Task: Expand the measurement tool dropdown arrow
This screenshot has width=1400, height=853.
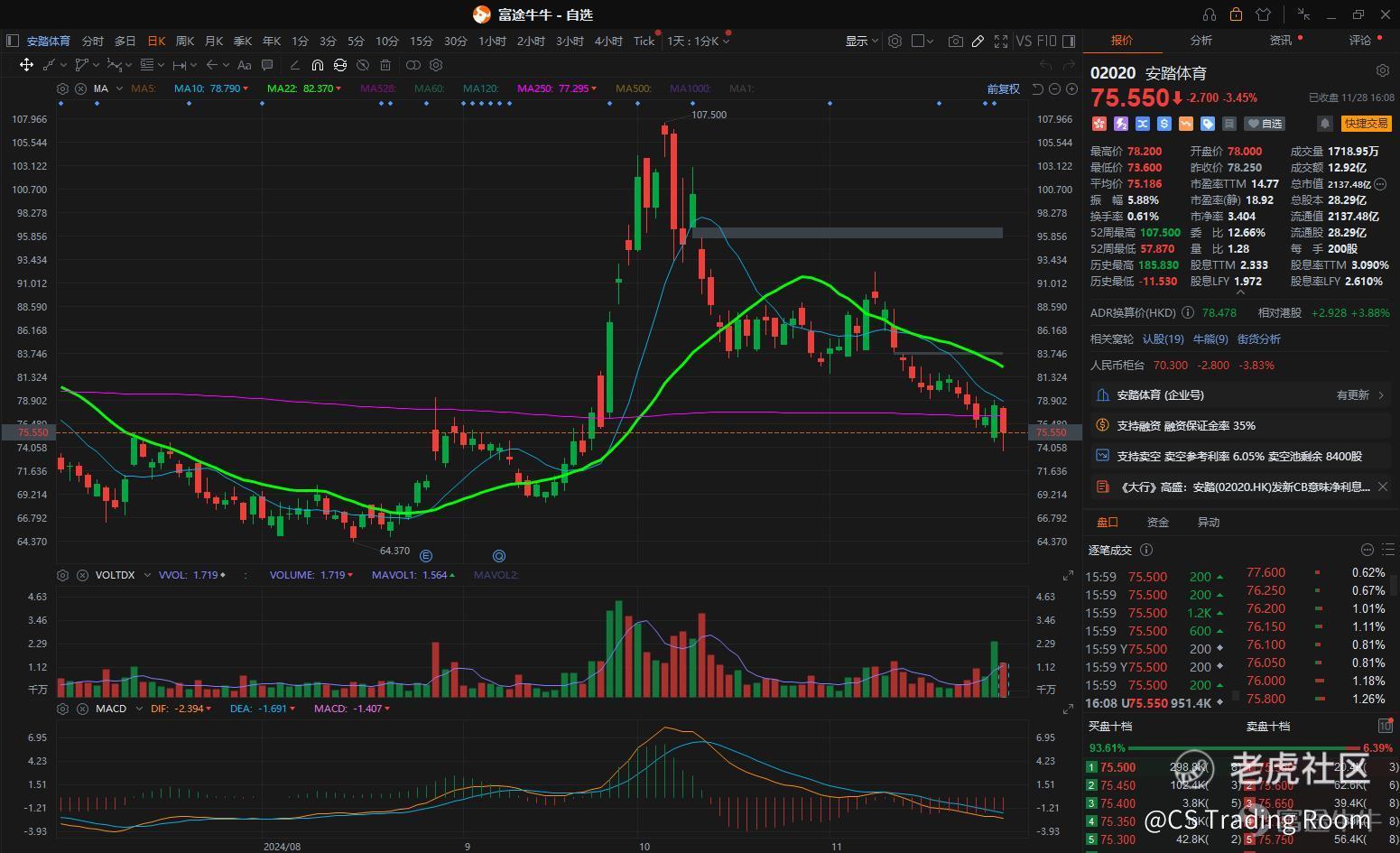Action: click(193, 65)
